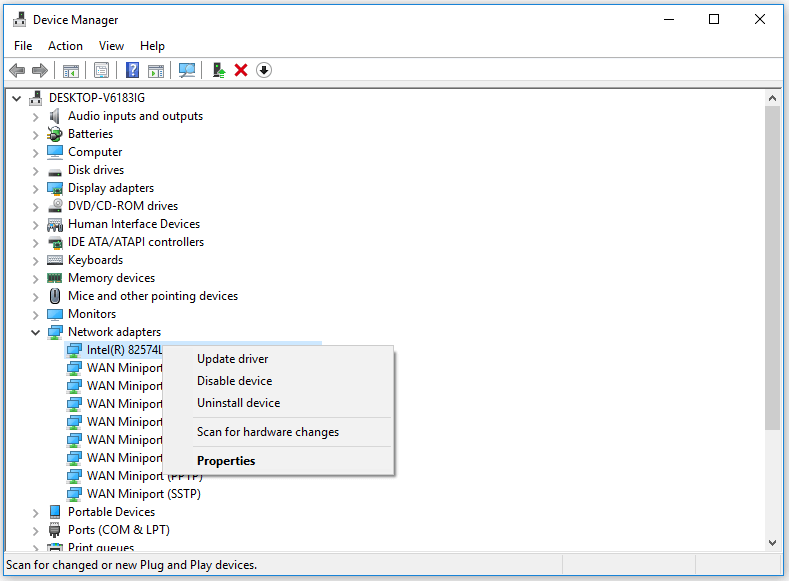Click the Forward arrow toolbar icon
The height and width of the screenshot is (581, 789).
(40, 70)
